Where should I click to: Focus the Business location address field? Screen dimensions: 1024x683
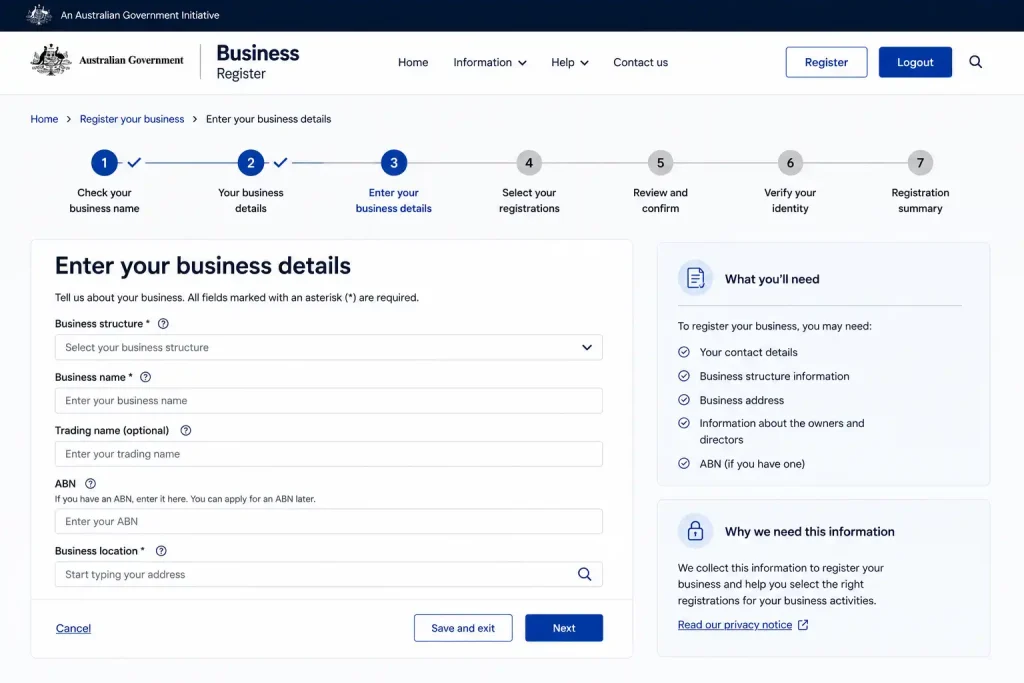point(328,575)
